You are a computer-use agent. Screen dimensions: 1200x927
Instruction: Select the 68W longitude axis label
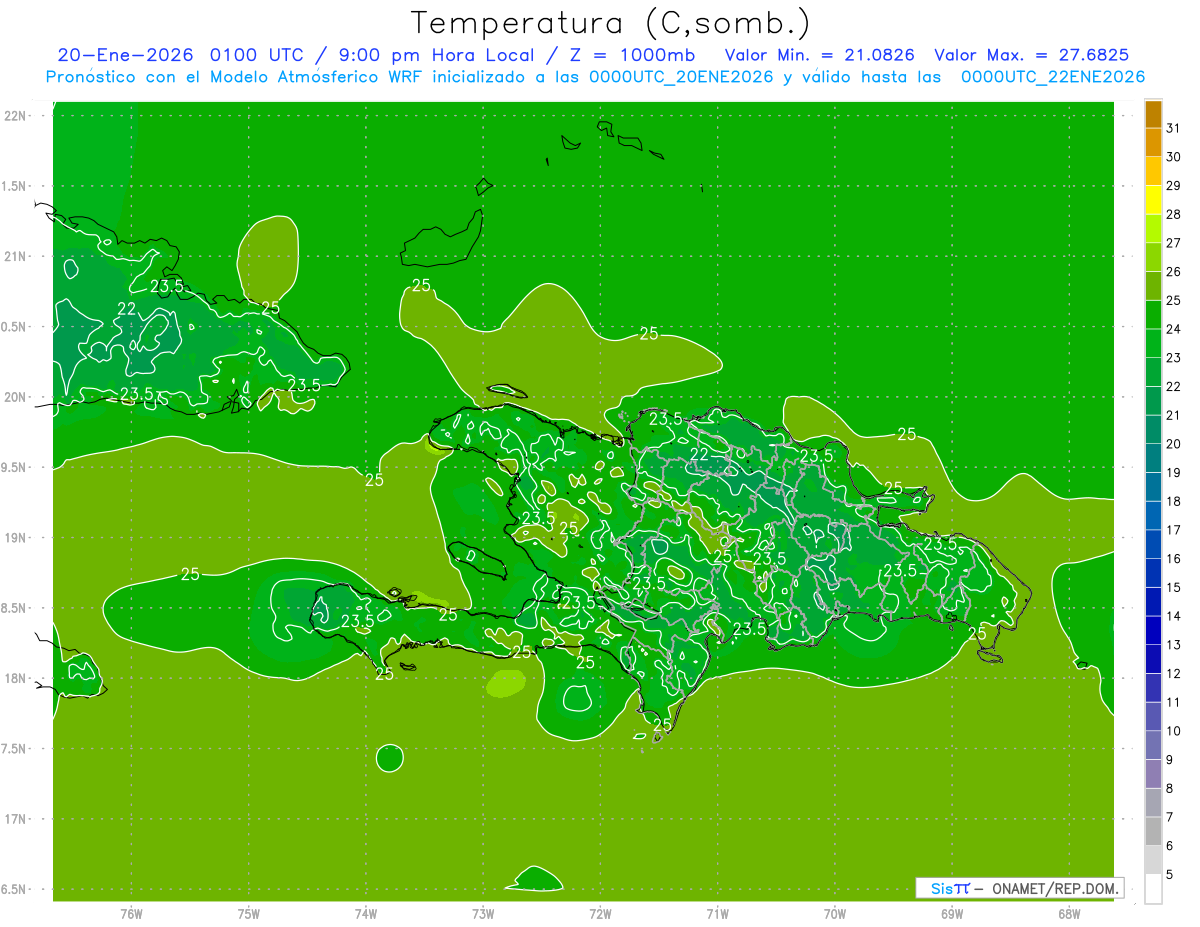coord(1068,913)
